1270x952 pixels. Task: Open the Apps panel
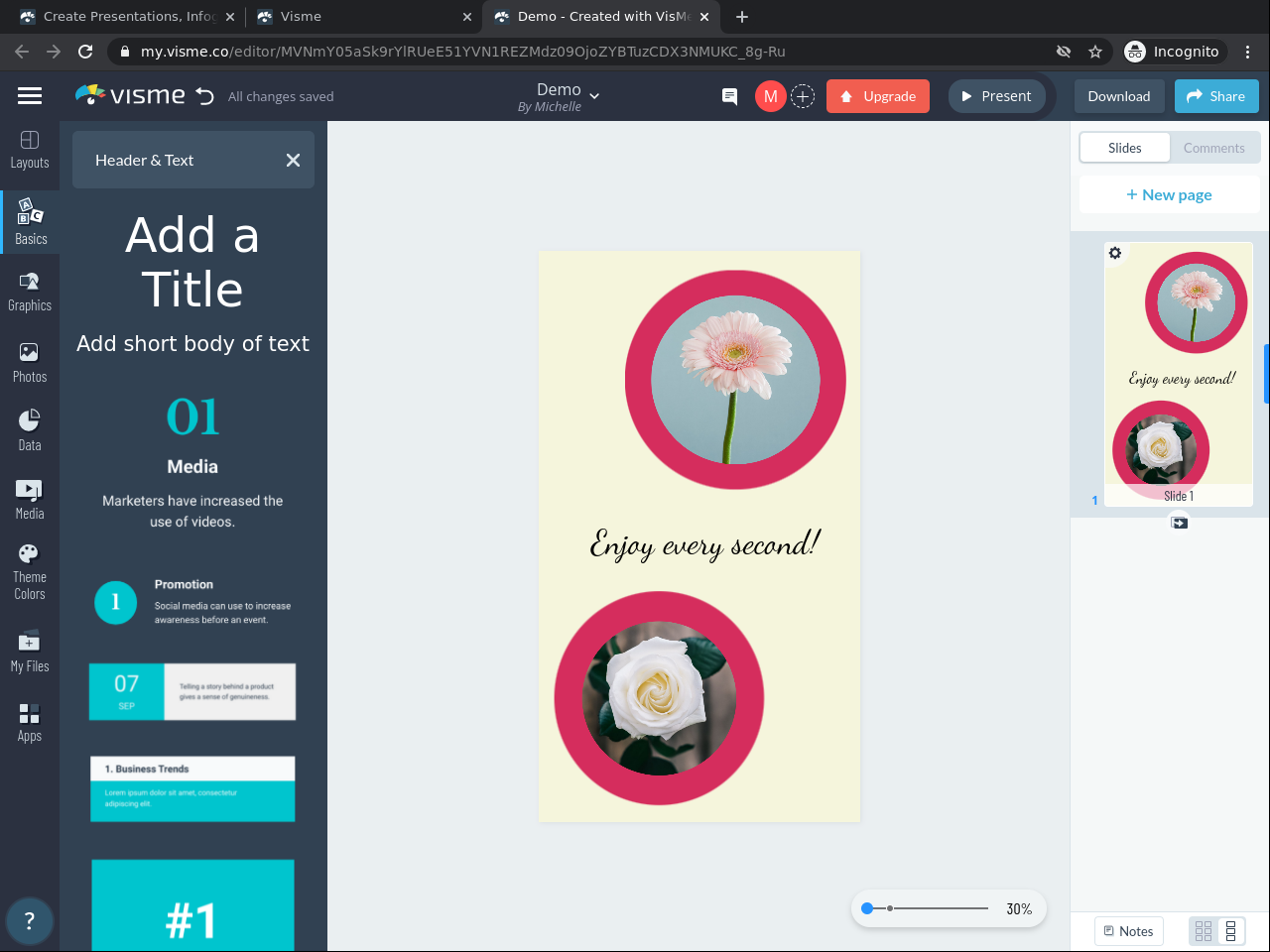pos(30,721)
